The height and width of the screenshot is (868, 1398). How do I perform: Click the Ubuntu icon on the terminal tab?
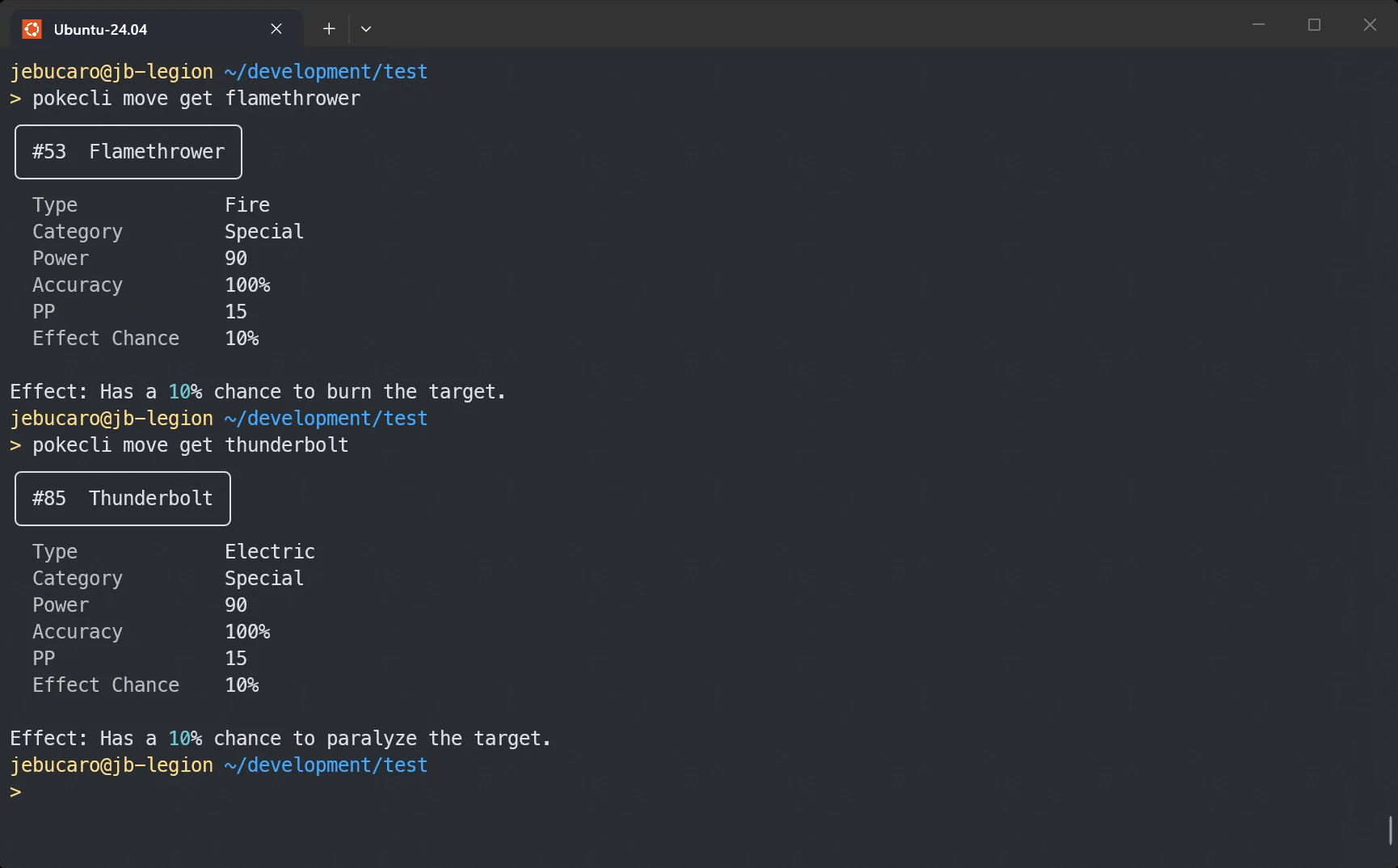click(31, 29)
